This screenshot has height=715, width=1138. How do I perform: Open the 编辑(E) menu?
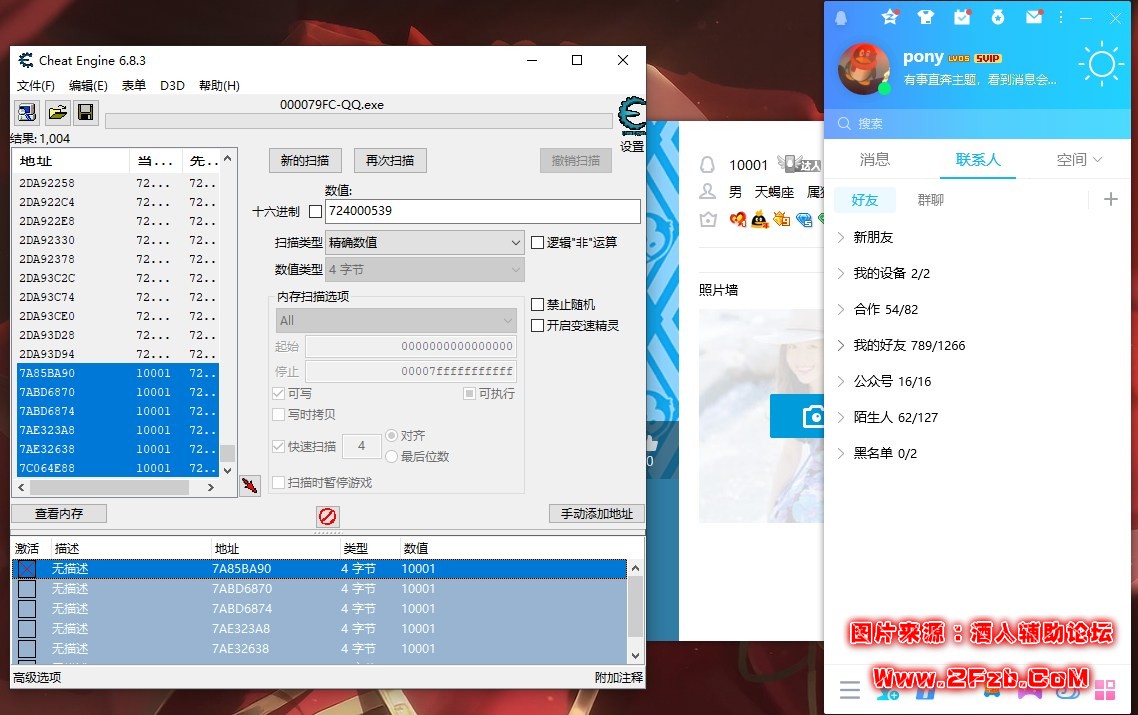[x=88, y=86]
